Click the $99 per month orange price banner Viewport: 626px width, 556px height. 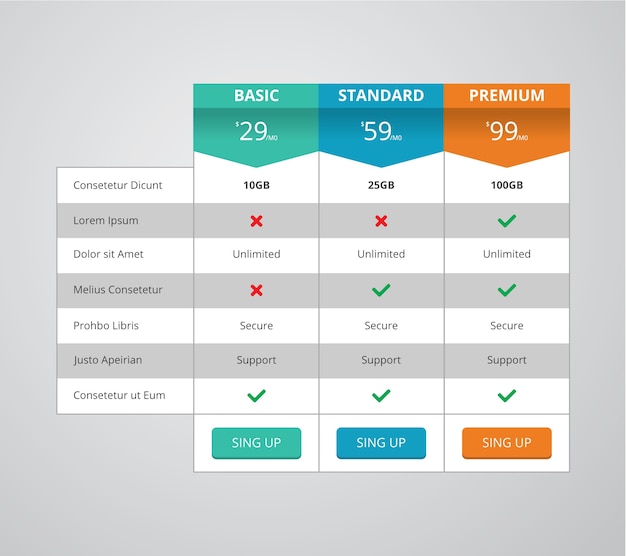tap(507, 136)
